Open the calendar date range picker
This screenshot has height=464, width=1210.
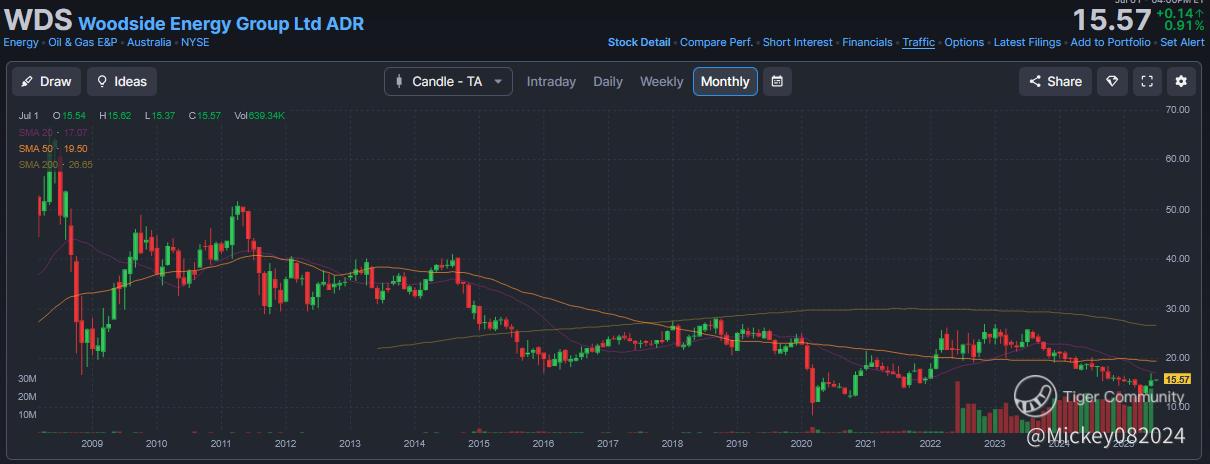coord(778,82)
